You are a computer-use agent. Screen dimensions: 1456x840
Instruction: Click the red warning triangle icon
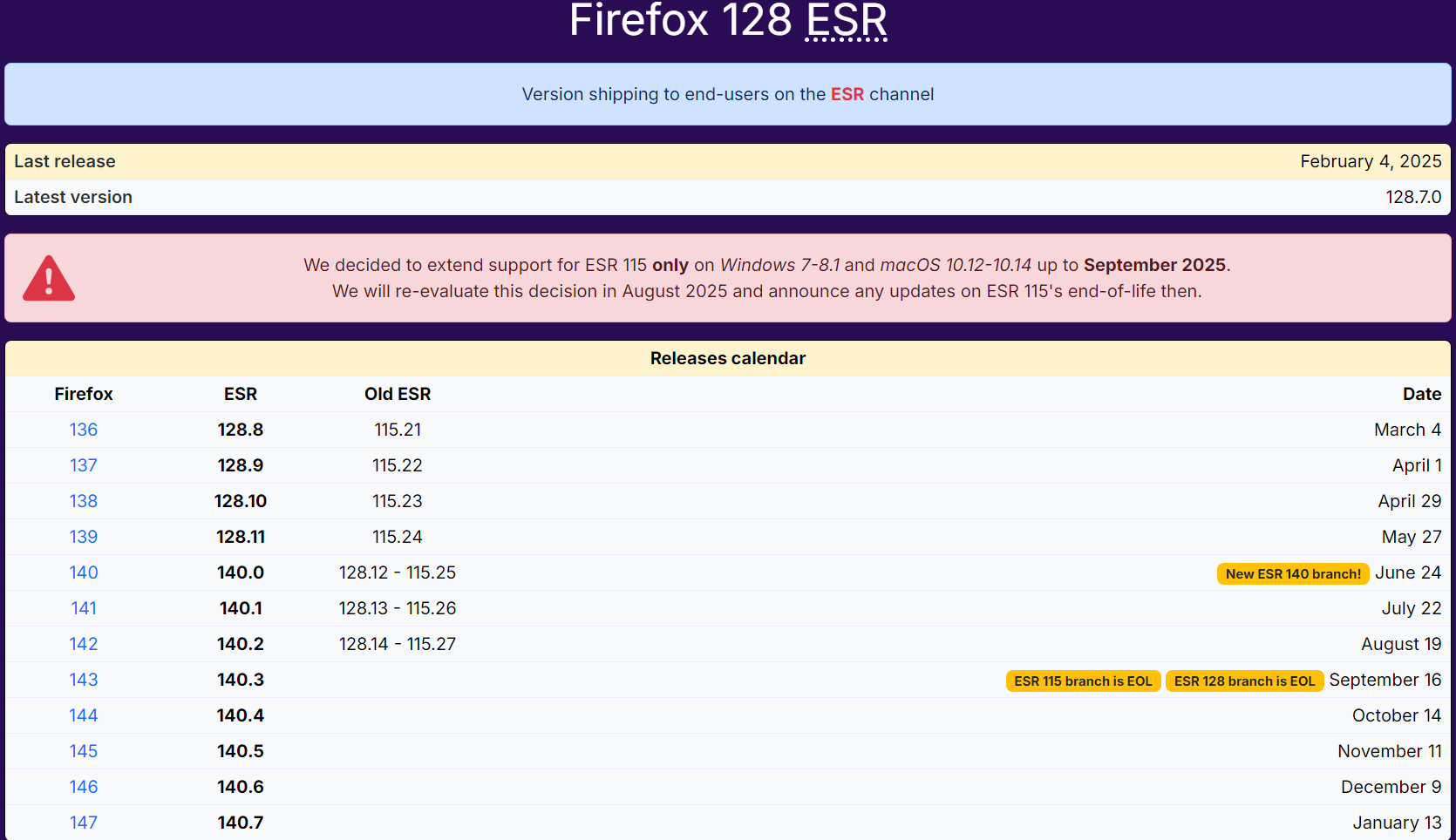[49, 278]
